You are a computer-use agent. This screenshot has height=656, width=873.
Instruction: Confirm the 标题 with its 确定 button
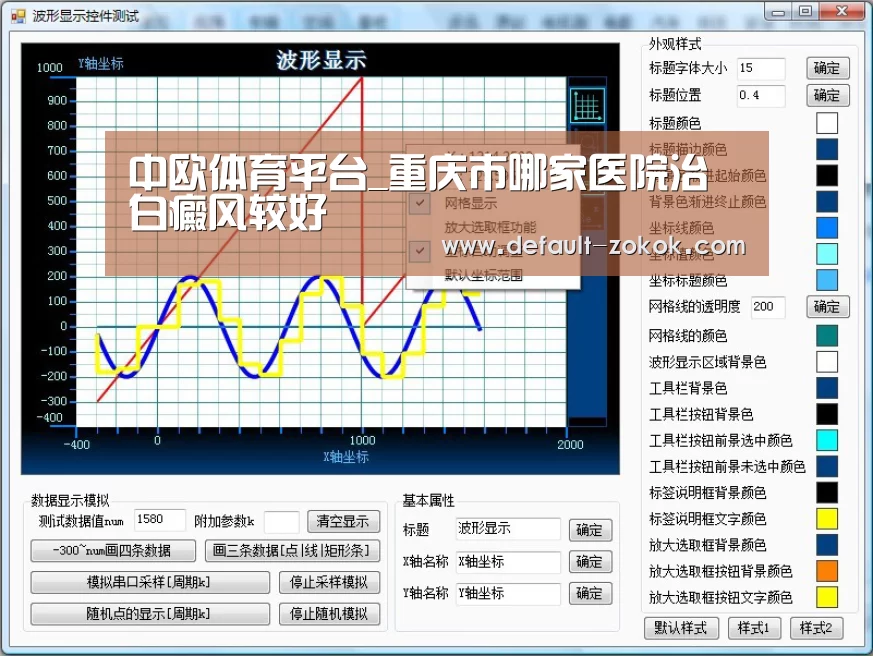[x=590, y=530]
